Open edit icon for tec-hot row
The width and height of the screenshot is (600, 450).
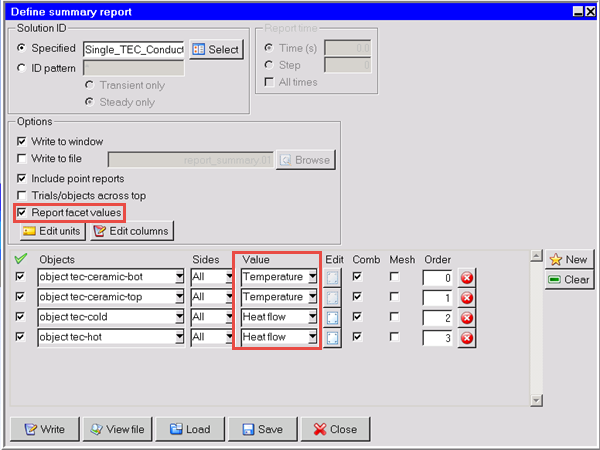click(x=332, y=338)
